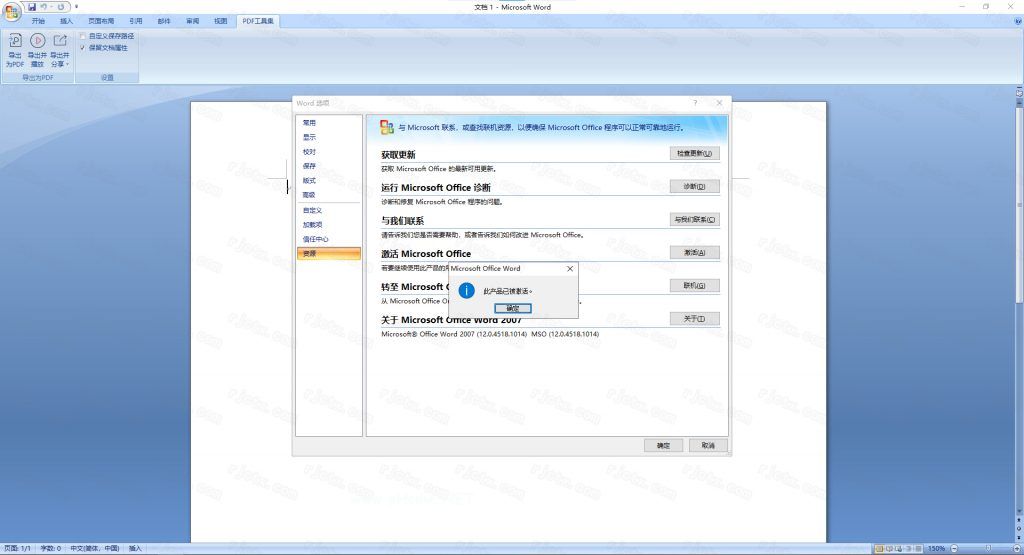Switch to Print Layout view icon
This screenshot has height=555, width=1024.
880,548
